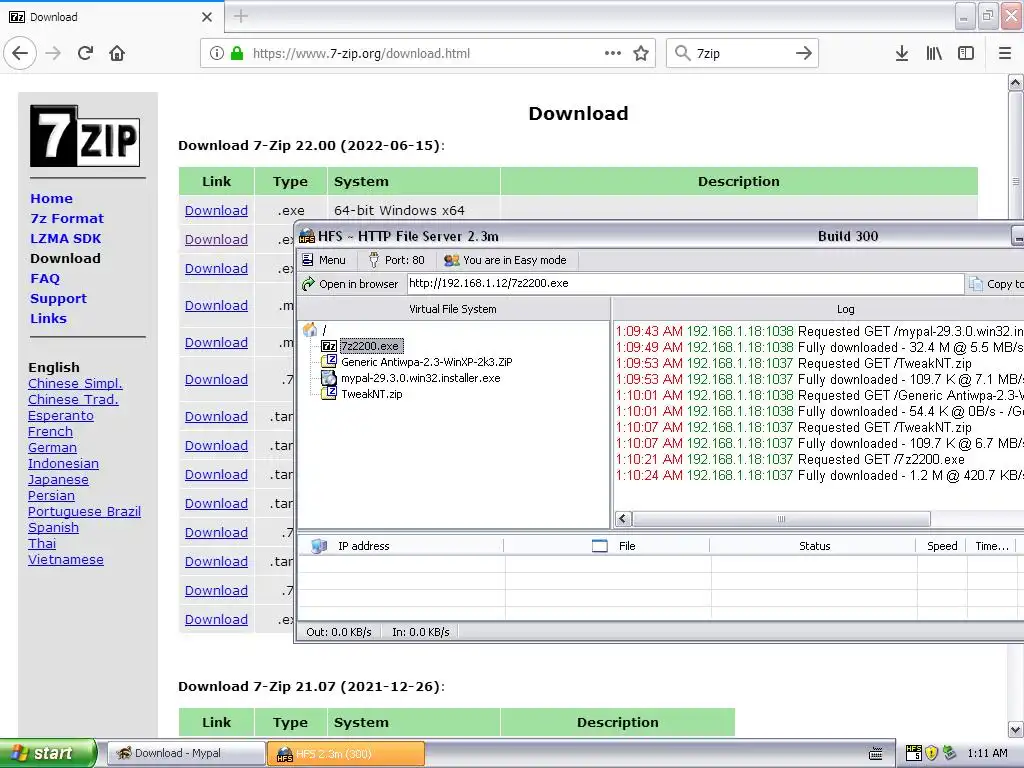Toggle the browser sidebar icon
Image resolution: width=1024 pixels, height=768 pixels.
tap(965, 53)
